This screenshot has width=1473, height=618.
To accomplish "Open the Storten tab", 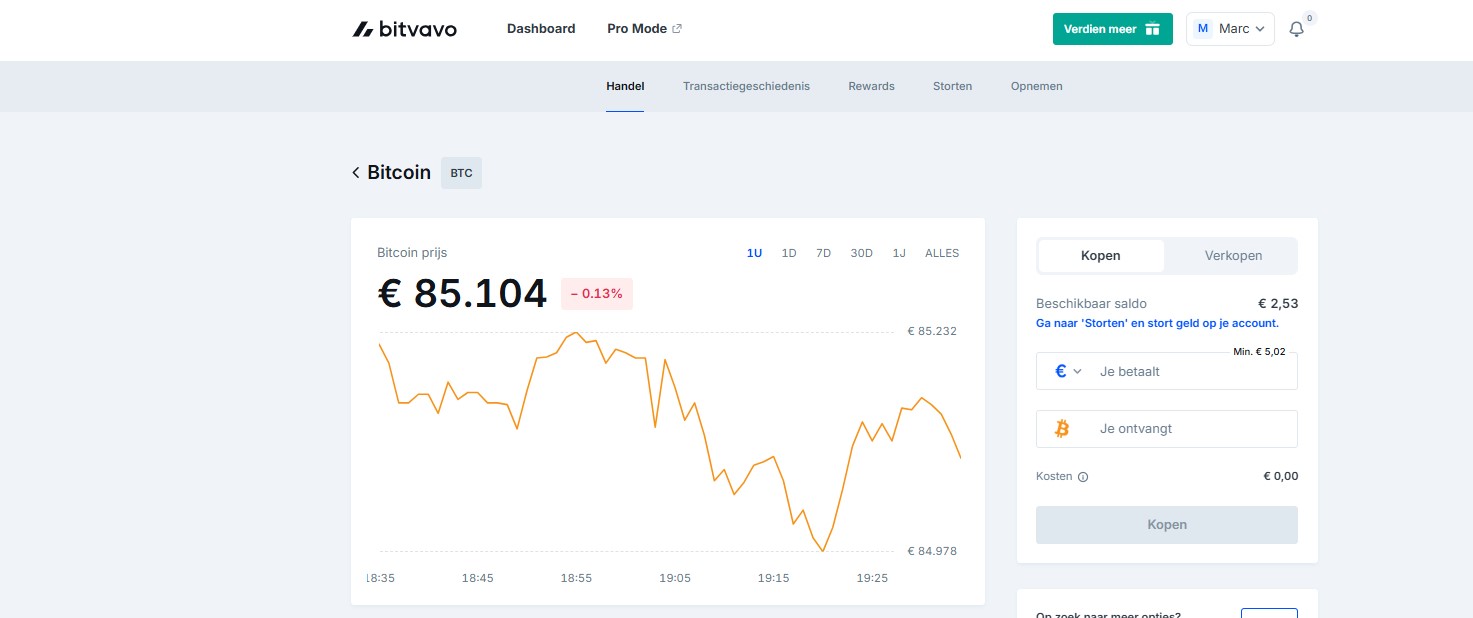I will pos(952,86).
